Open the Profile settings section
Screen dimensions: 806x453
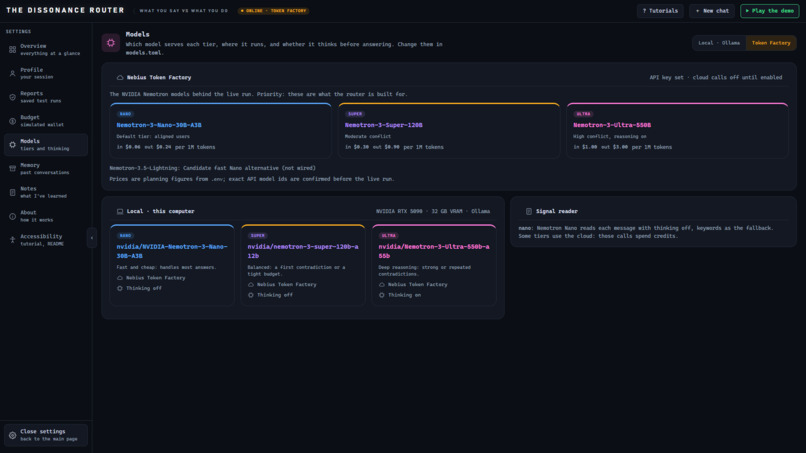(x=46, y=73)
